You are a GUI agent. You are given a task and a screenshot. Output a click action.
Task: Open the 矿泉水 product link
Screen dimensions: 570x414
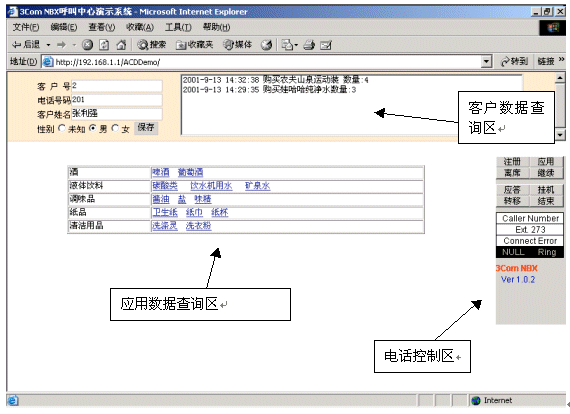tap(257, 186)
